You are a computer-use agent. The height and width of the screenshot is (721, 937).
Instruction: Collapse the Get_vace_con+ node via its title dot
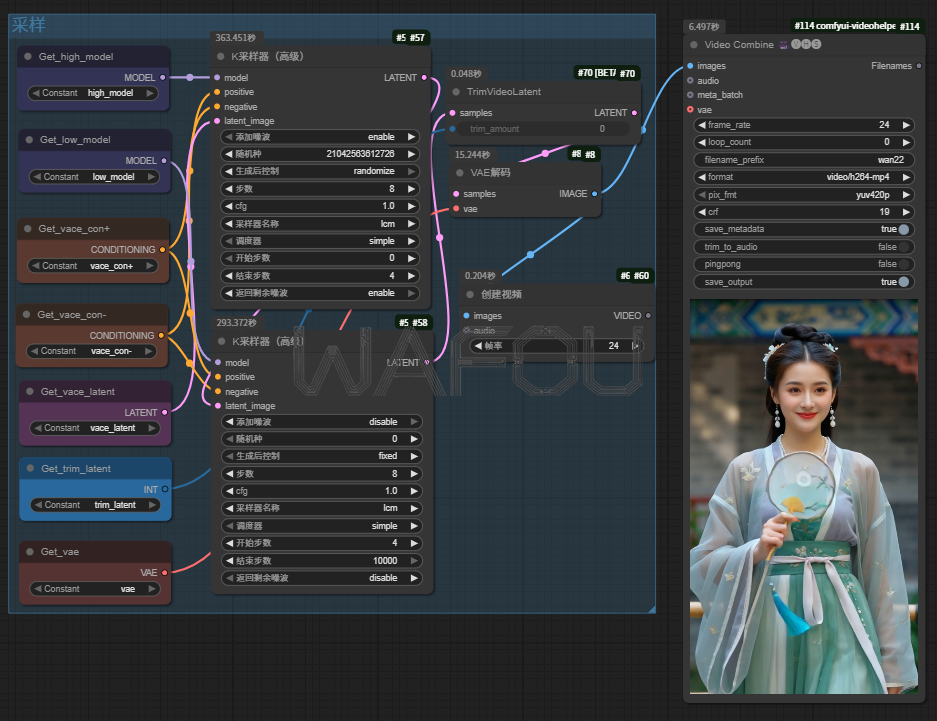pyautogui.click(x=27, y=229)
